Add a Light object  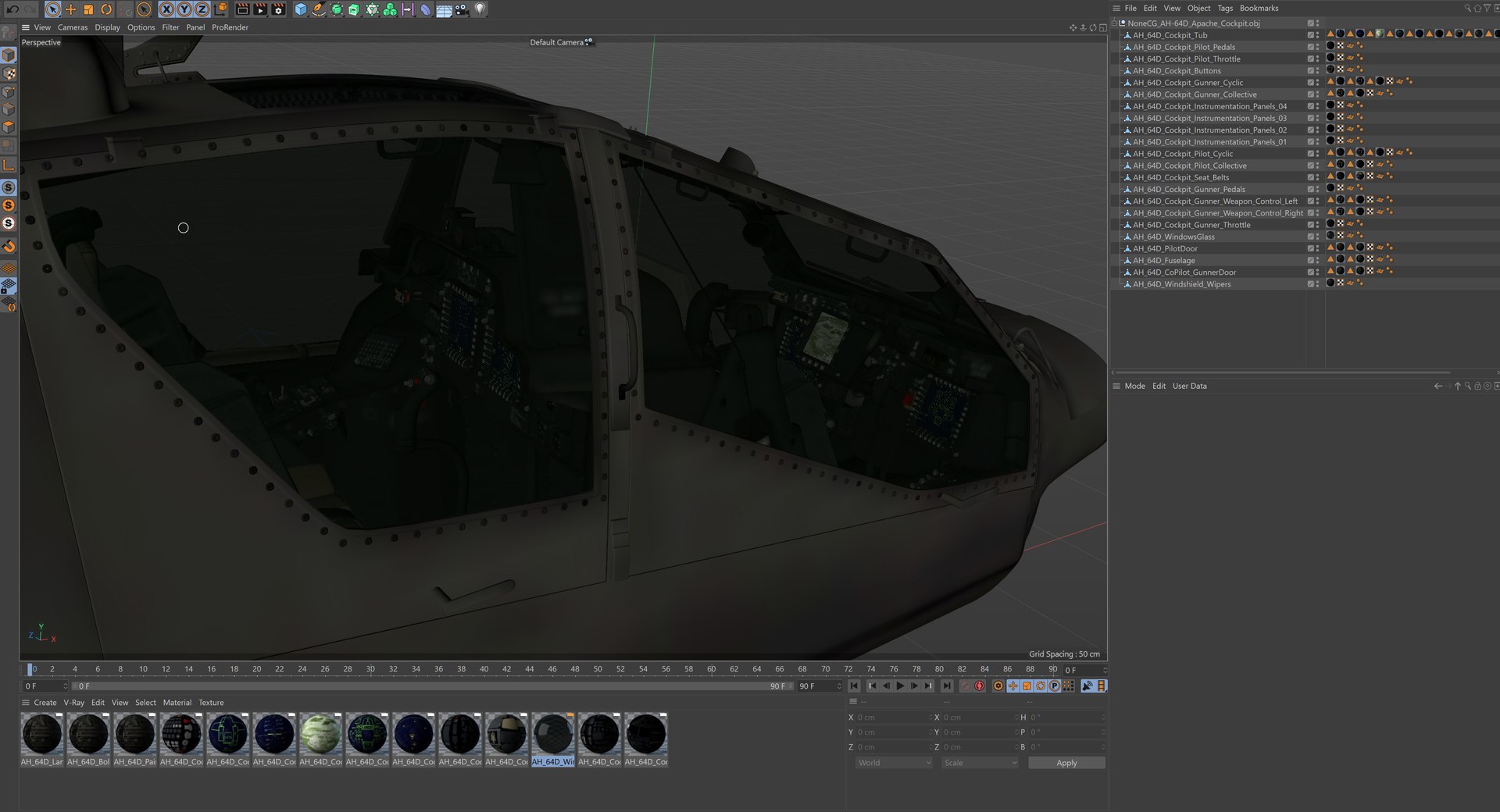click(480, 9)
